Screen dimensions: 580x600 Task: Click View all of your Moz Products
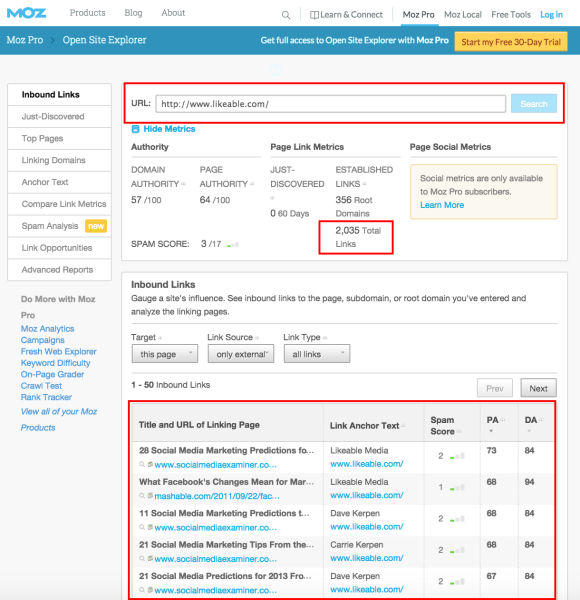pyautogui.click(x=59, y=419)
